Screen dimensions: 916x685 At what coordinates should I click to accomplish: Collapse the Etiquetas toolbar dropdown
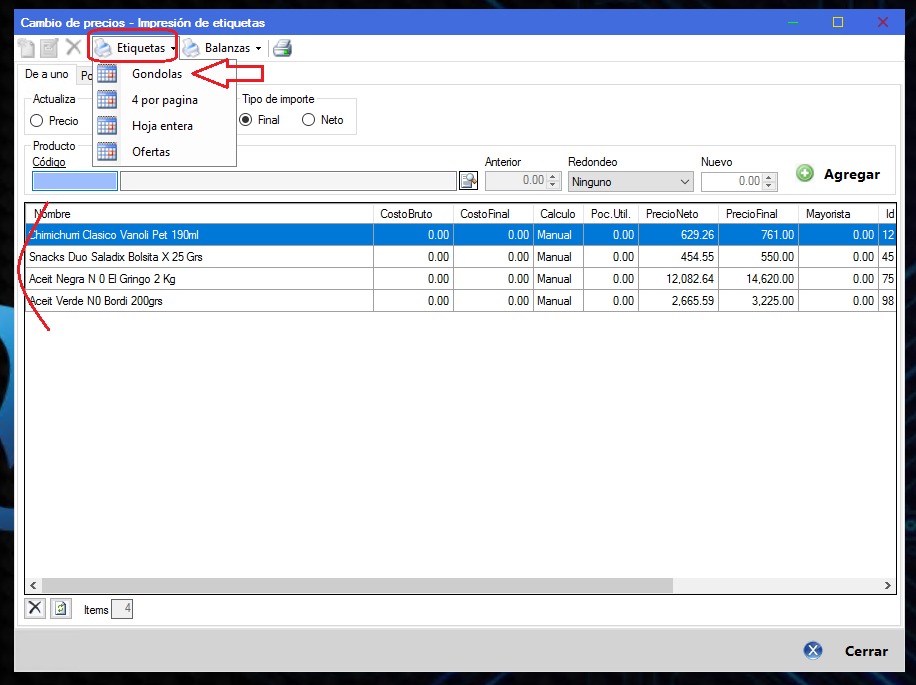(x=135, y=48)
